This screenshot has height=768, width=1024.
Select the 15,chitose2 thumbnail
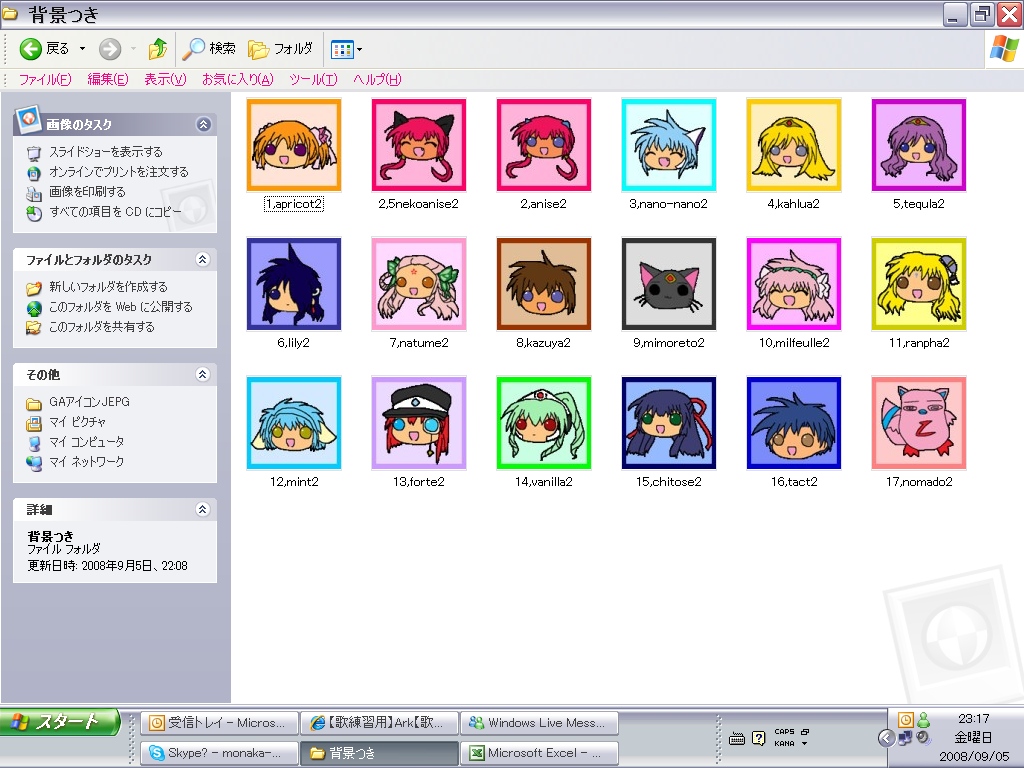[669, 423]
